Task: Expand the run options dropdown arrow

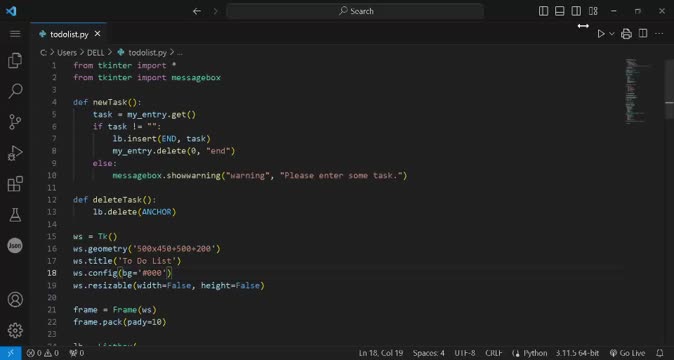Action: point(612,34)
